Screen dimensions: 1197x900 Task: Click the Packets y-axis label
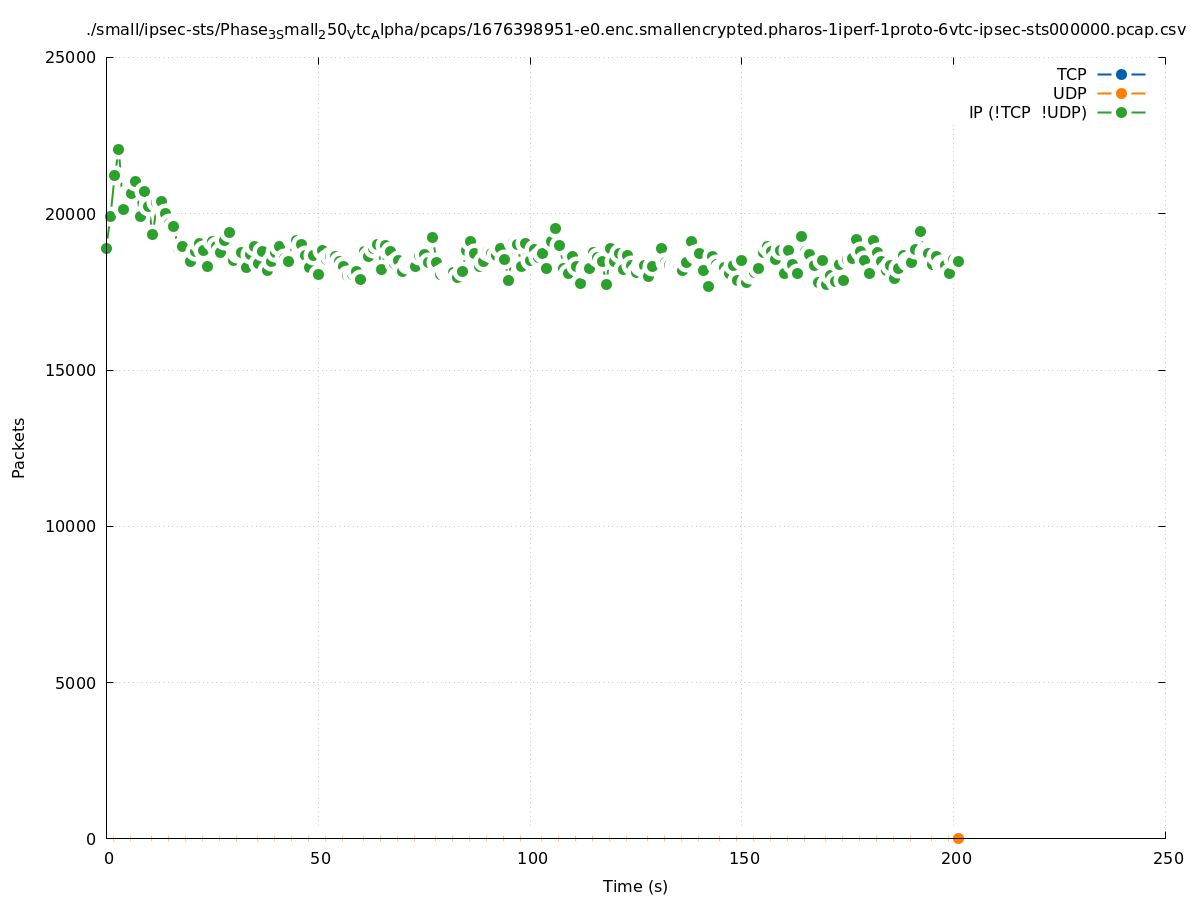19,447
